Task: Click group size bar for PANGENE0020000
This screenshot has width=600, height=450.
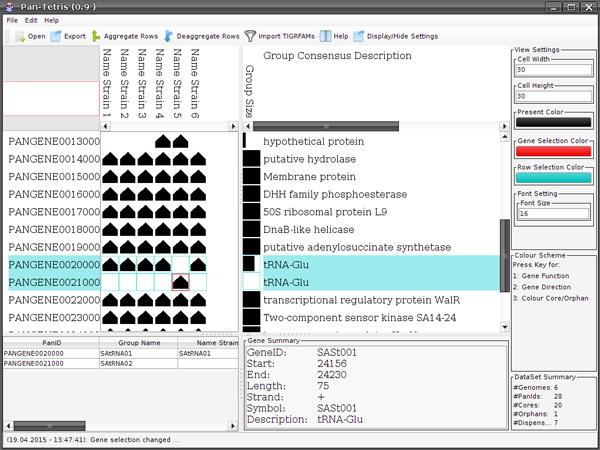Action: pos(249,264)
